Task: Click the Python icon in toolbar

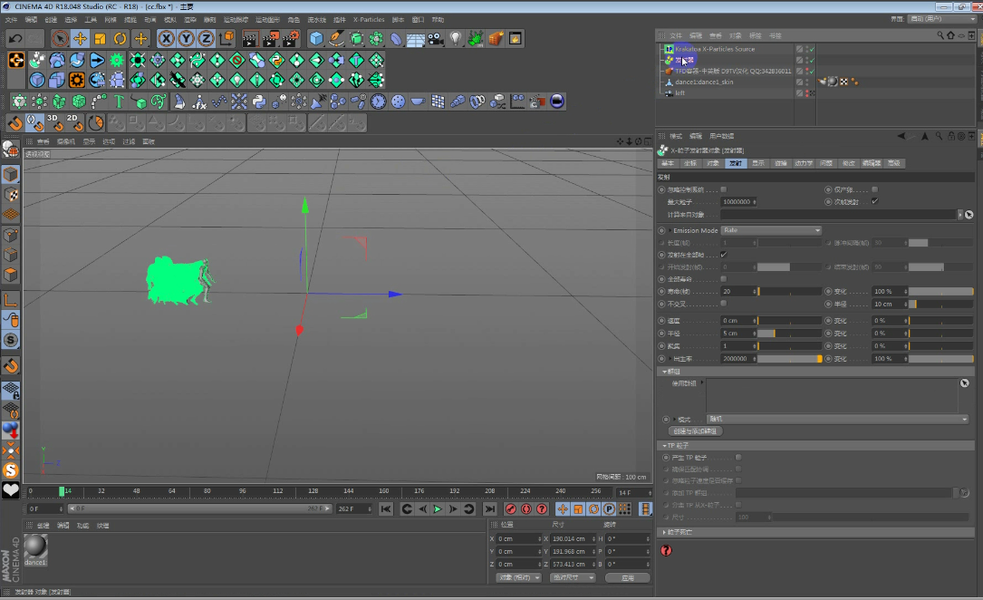Action: pos(259,101)
